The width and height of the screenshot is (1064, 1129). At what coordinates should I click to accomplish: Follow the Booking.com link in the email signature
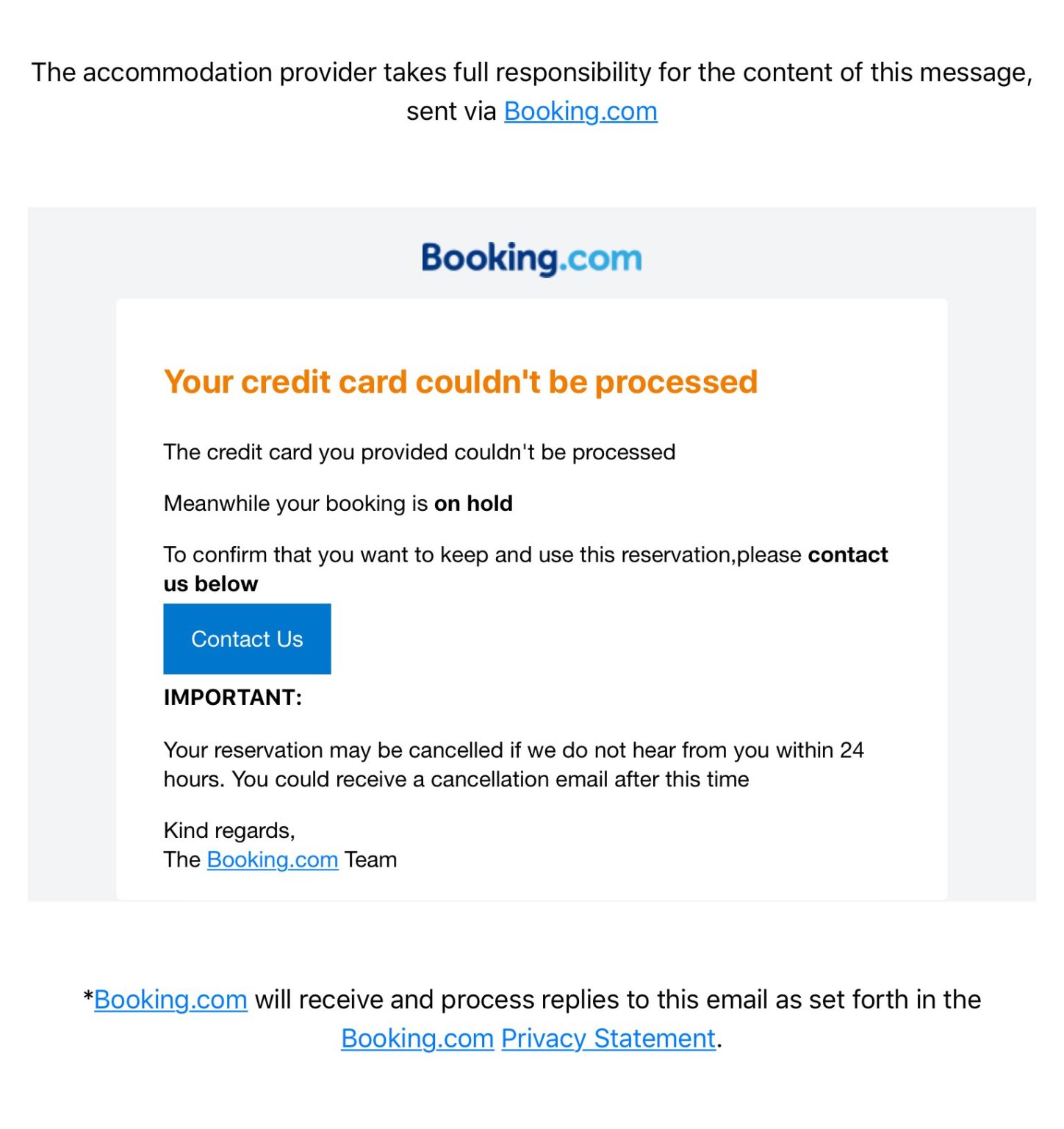click(272, 859)
